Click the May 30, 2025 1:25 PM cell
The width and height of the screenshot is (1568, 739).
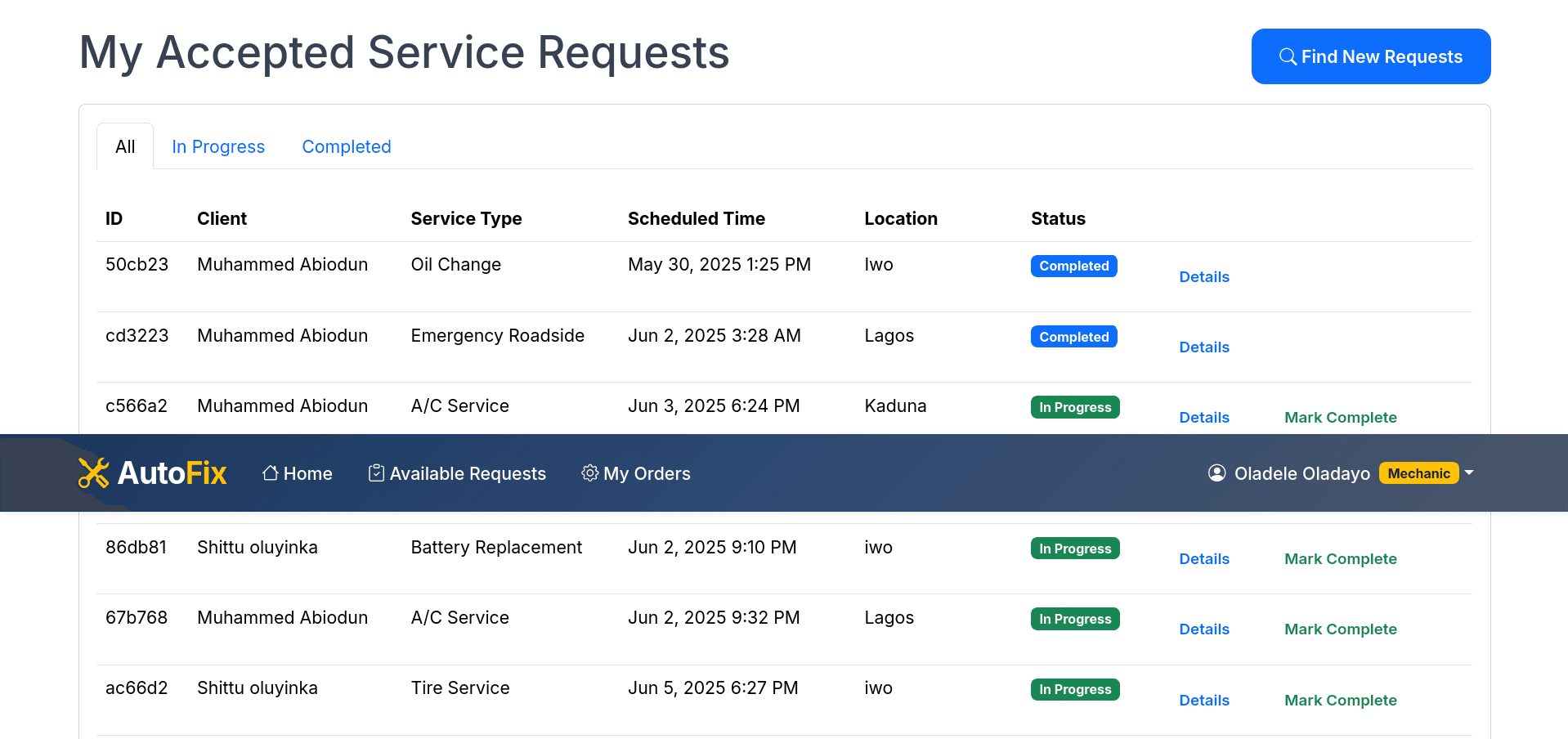(x=719, y=265)
